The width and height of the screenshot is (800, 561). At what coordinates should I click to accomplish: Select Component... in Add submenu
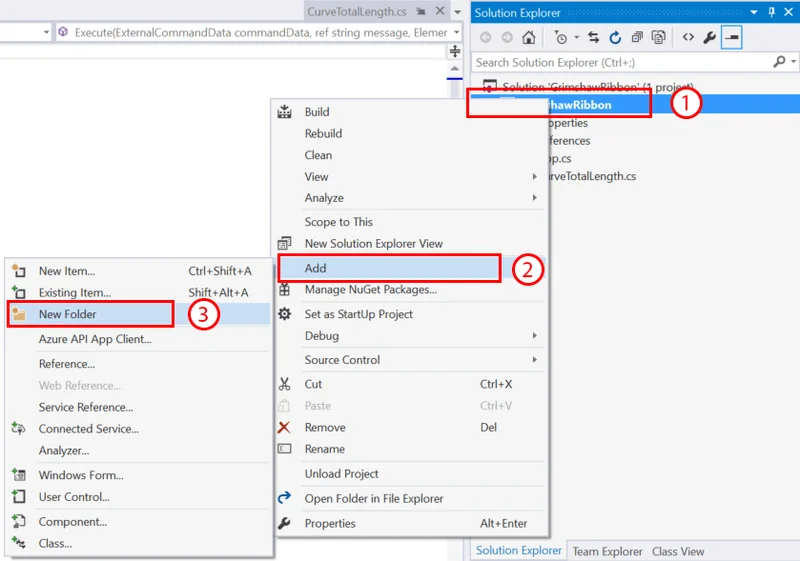click(138, 522)
